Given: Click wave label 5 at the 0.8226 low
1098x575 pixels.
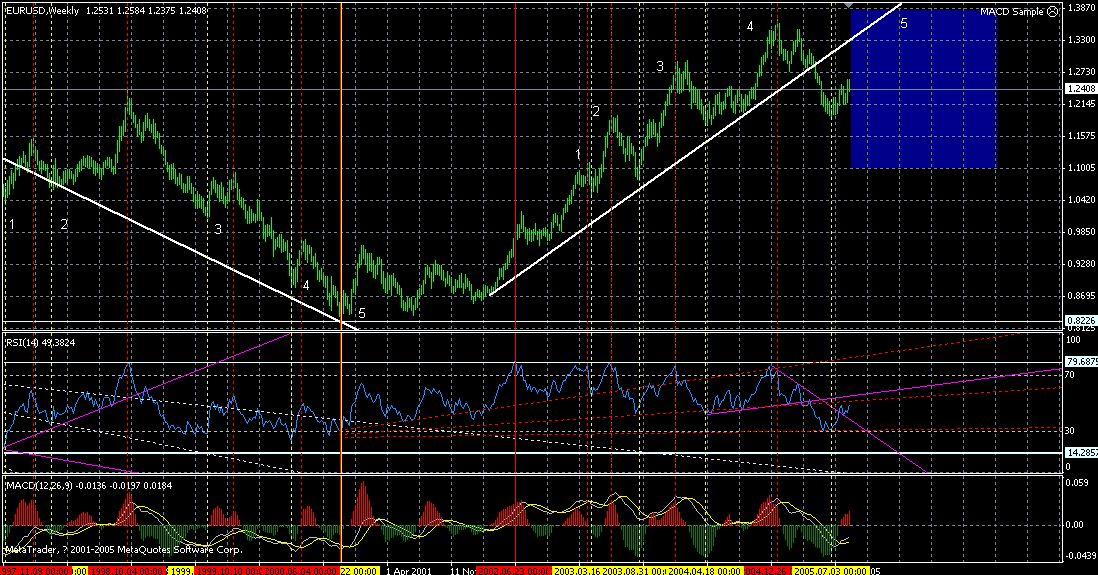Looking at the screenshot, I should [x=361, y=314].
